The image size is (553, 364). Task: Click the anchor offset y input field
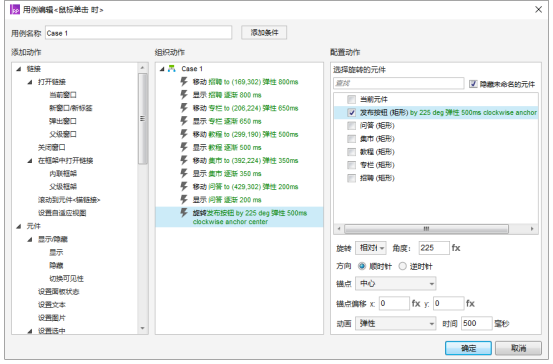448,303
